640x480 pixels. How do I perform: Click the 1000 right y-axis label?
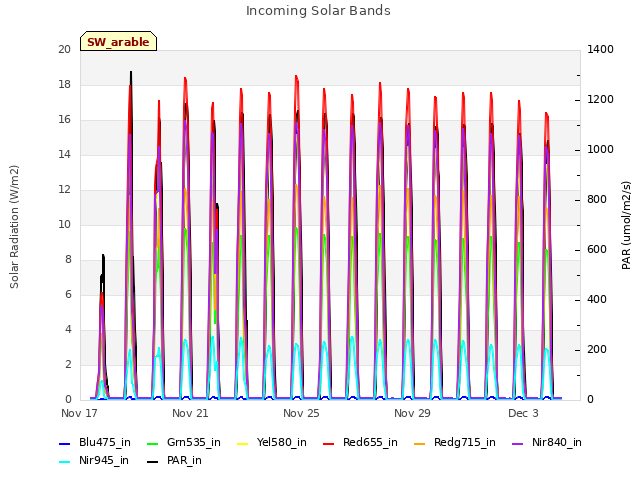click(x=600, y=149)
